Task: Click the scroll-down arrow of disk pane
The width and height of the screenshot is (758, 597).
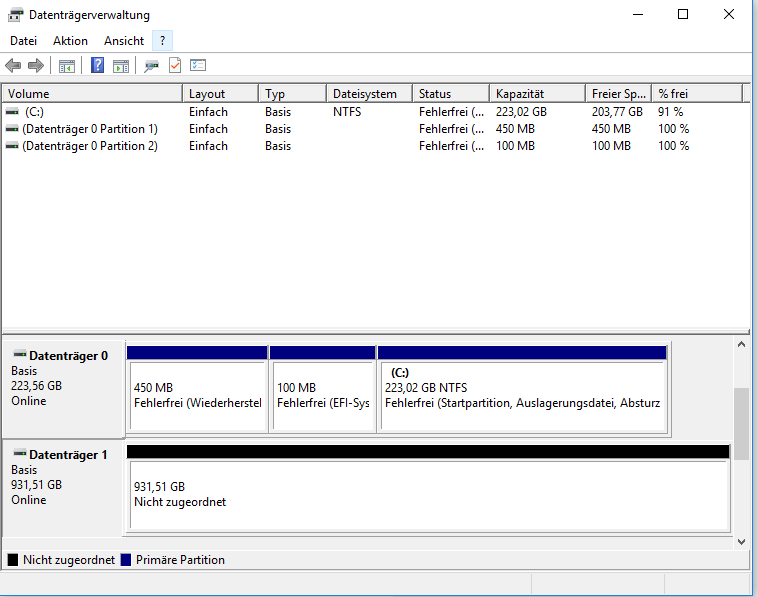Action: (742, 542)
